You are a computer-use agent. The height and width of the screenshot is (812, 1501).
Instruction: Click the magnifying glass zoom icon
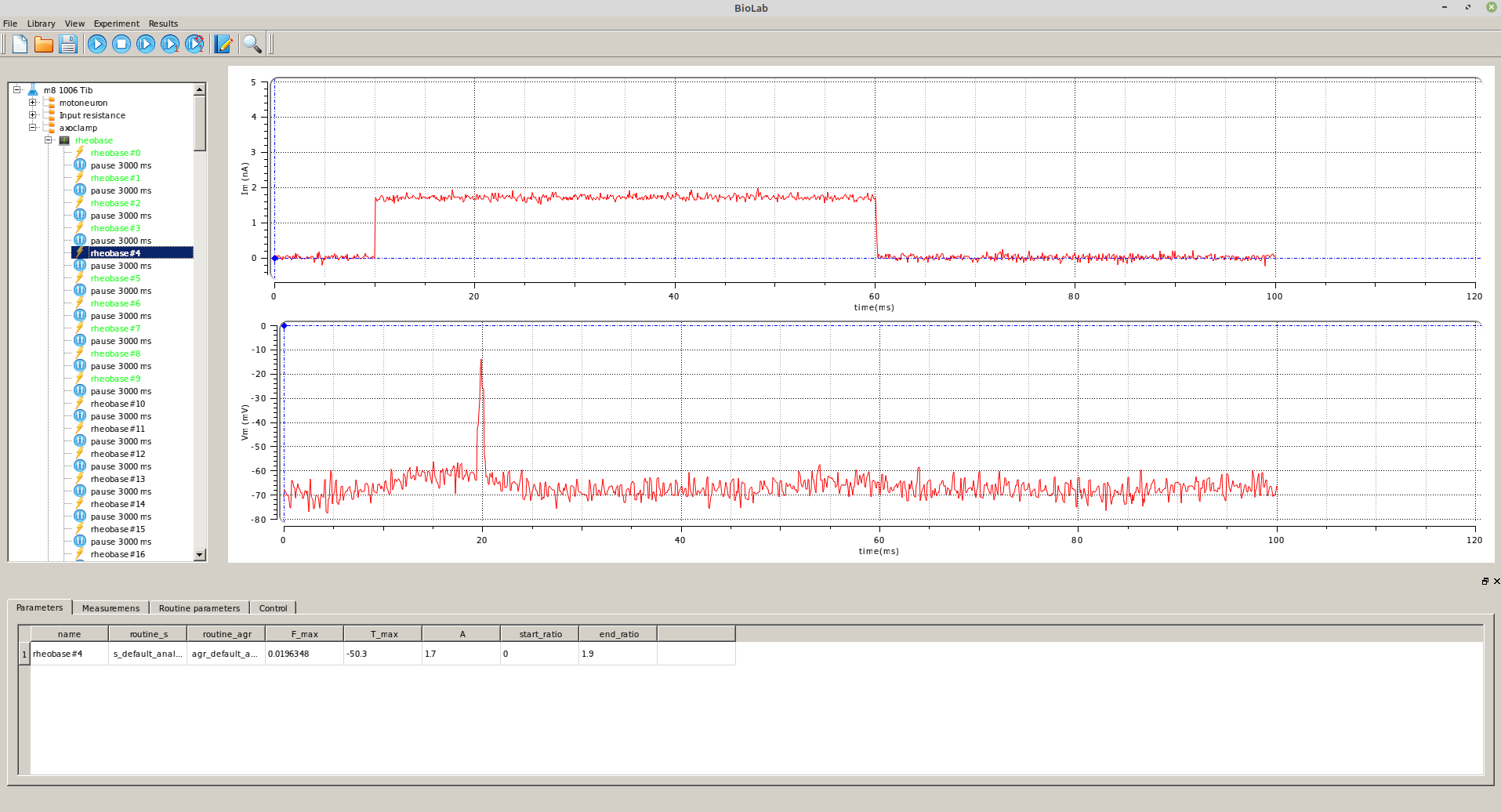click(252, 44)
